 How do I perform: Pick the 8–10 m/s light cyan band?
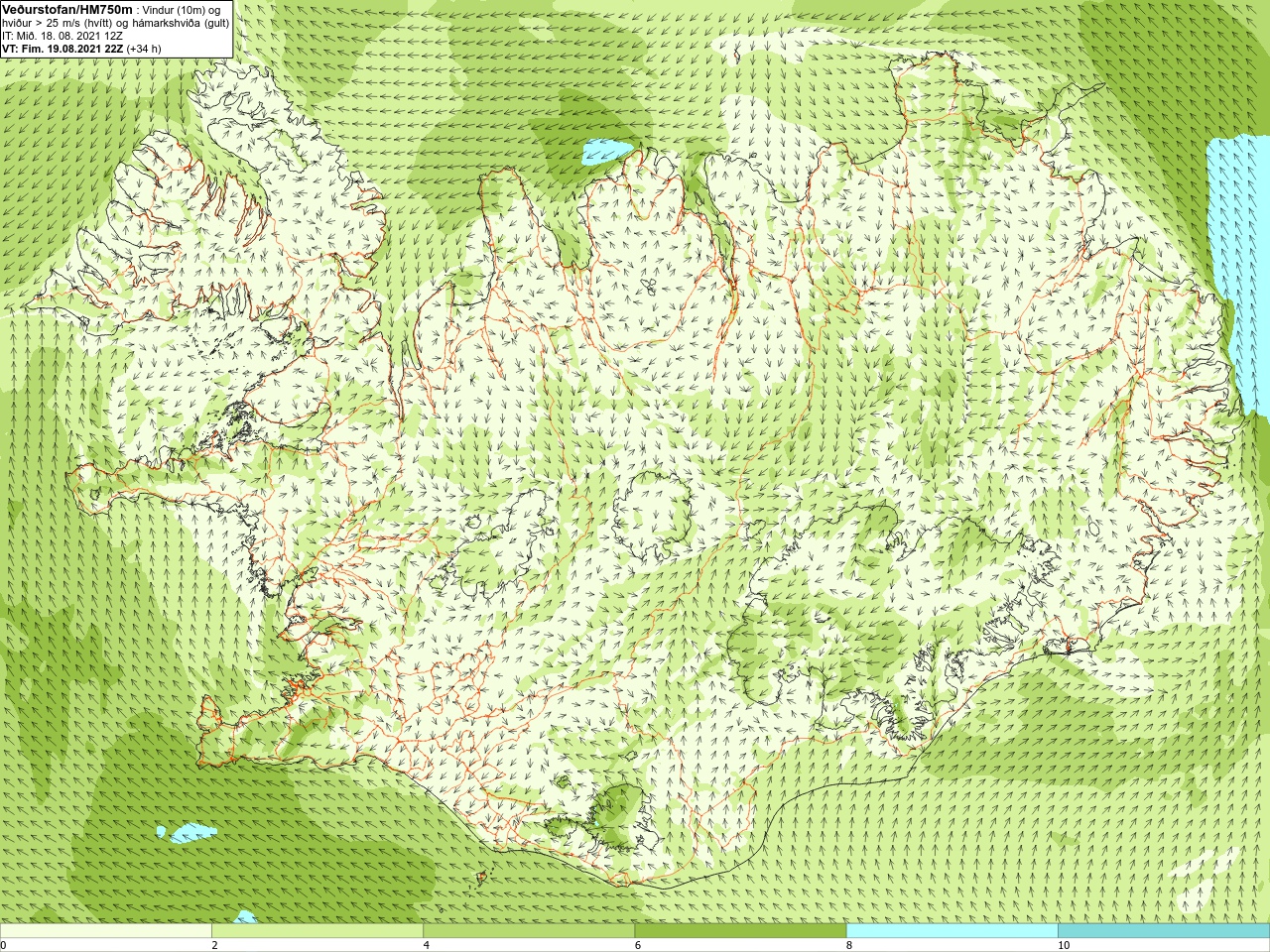(x=952, y=931)
